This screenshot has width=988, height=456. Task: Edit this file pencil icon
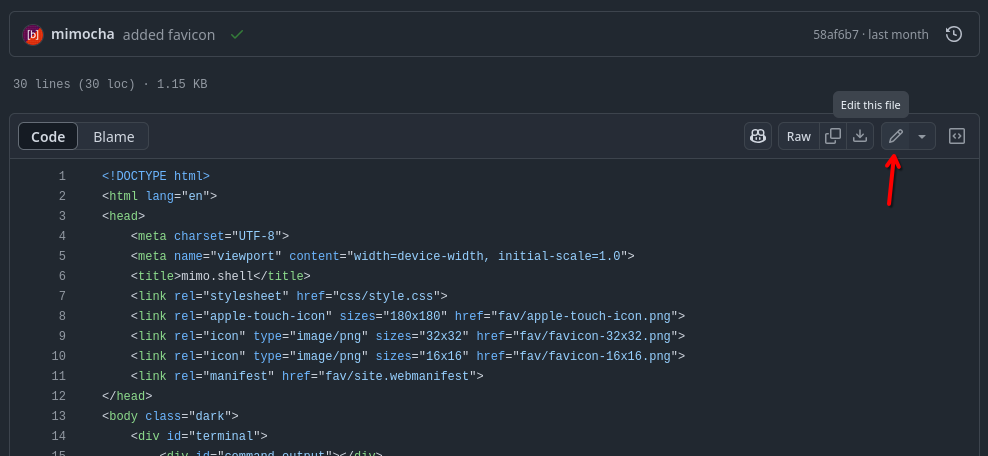coord(895,136)
